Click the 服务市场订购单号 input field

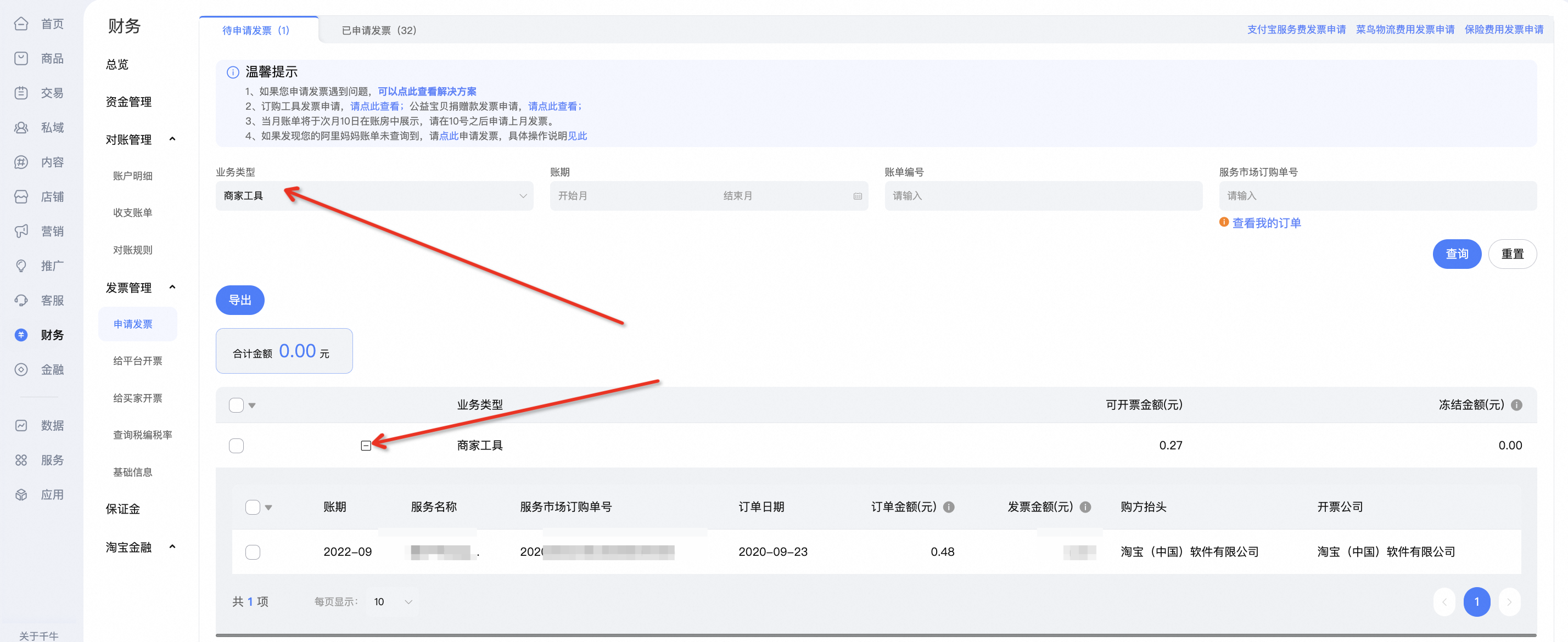(x=1377, y=196)
